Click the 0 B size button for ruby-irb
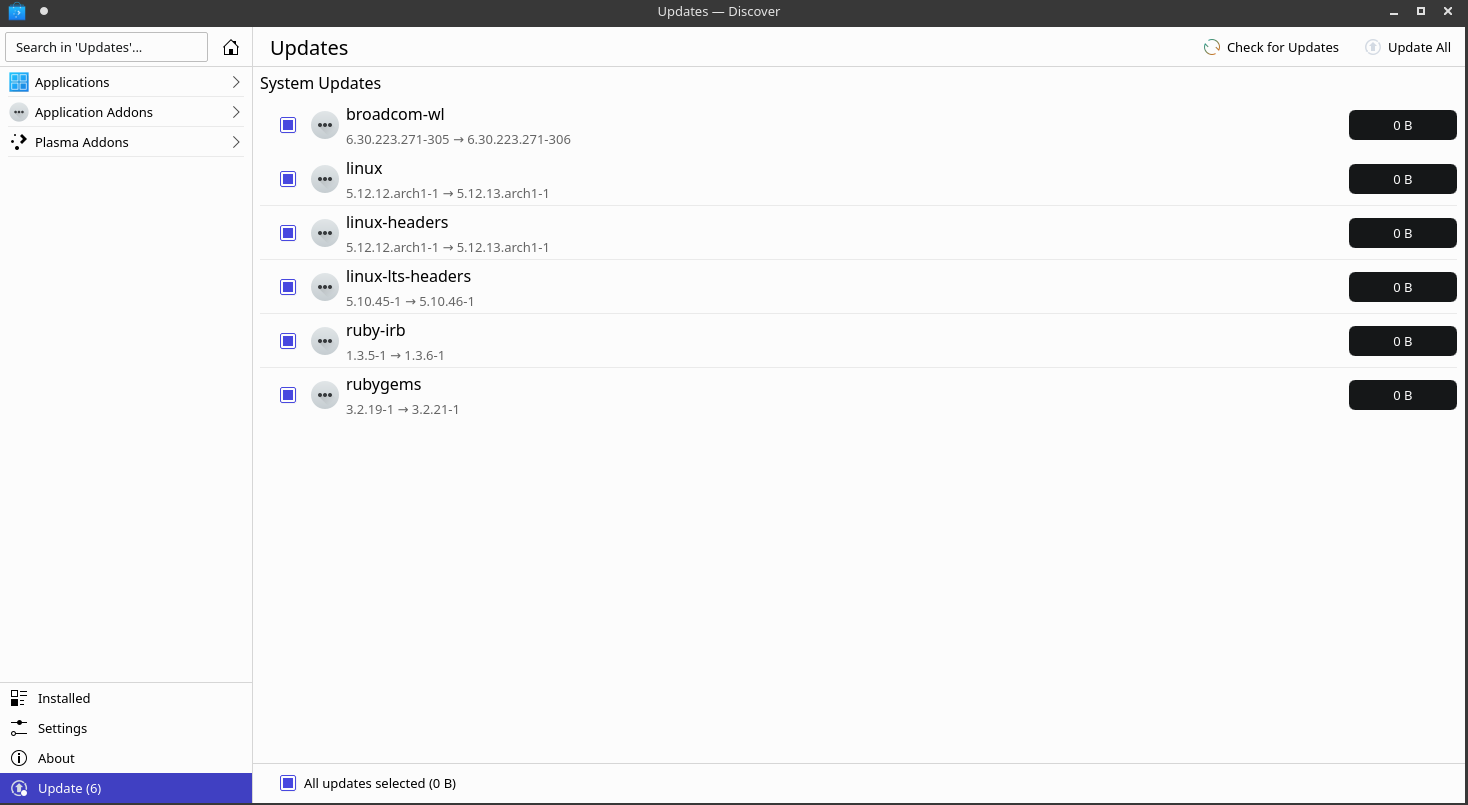Viewport: 1468px width, 805px height. (1402, 341)
